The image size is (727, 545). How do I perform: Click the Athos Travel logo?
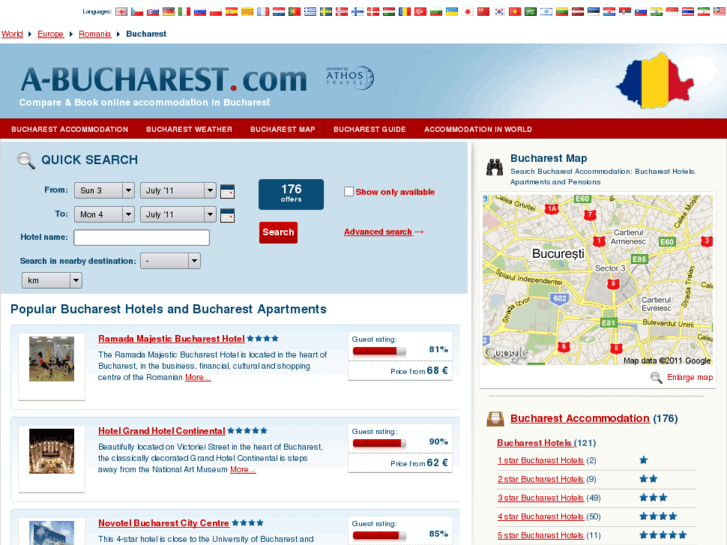350,77
